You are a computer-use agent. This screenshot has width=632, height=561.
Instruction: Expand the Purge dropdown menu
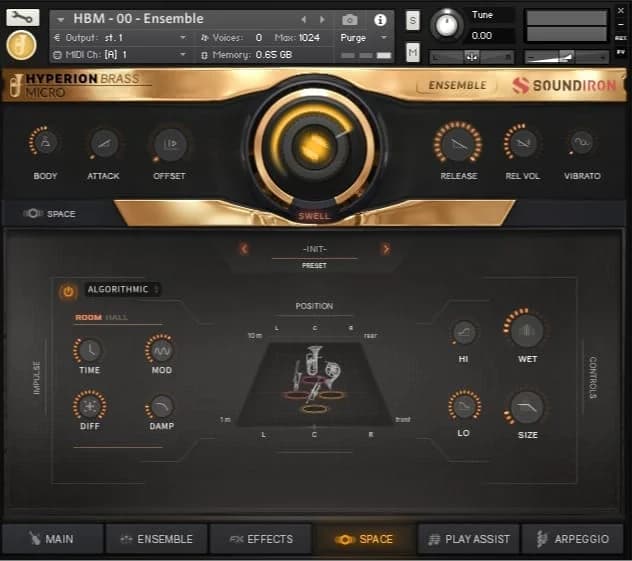(364, 37)
